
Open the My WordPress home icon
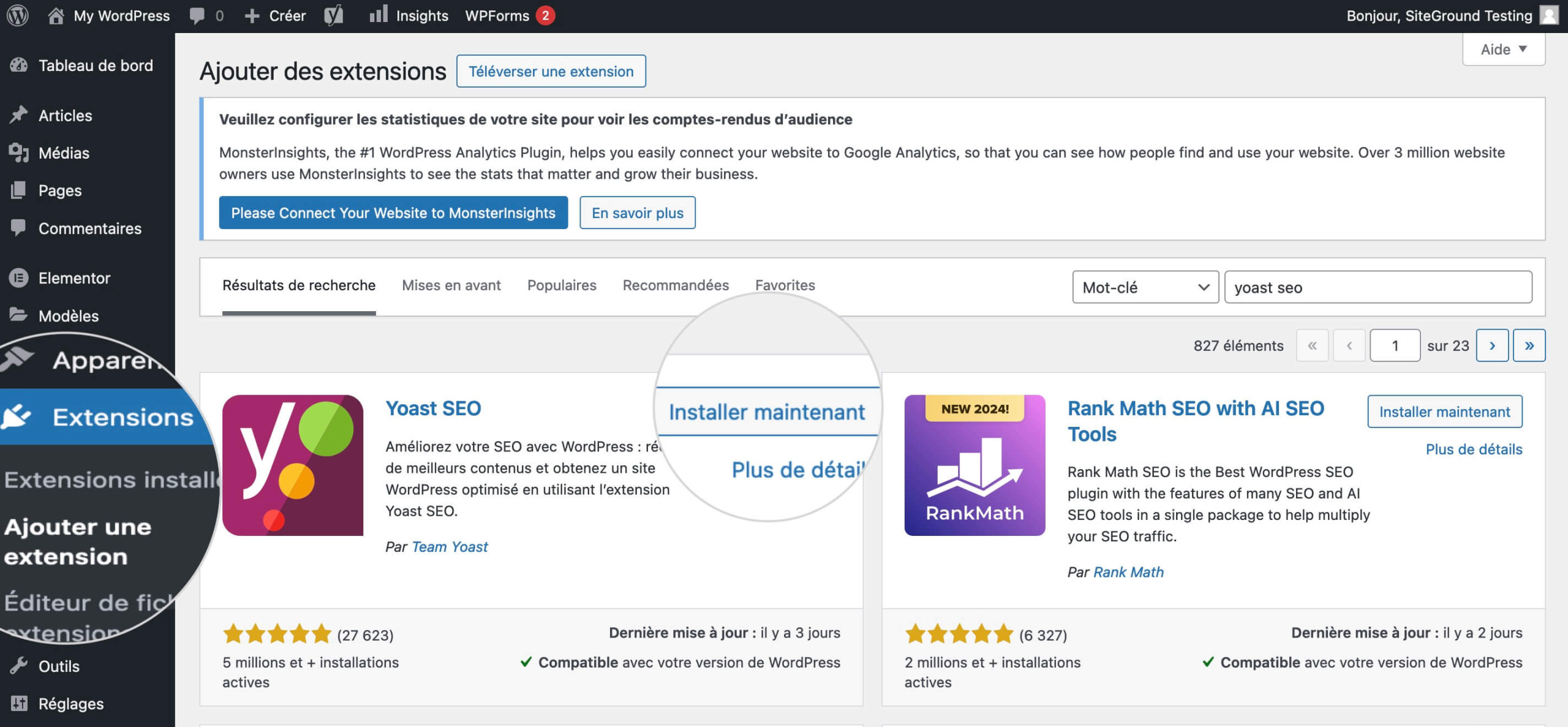point(56,15)
